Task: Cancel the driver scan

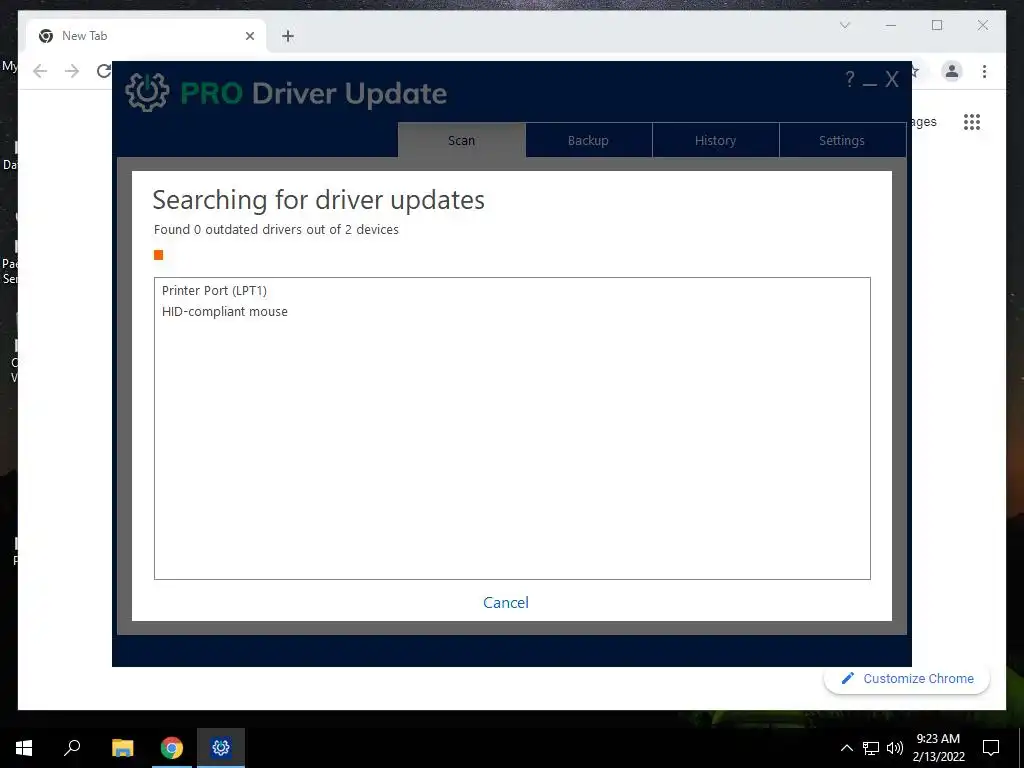Action: (506, 602)
